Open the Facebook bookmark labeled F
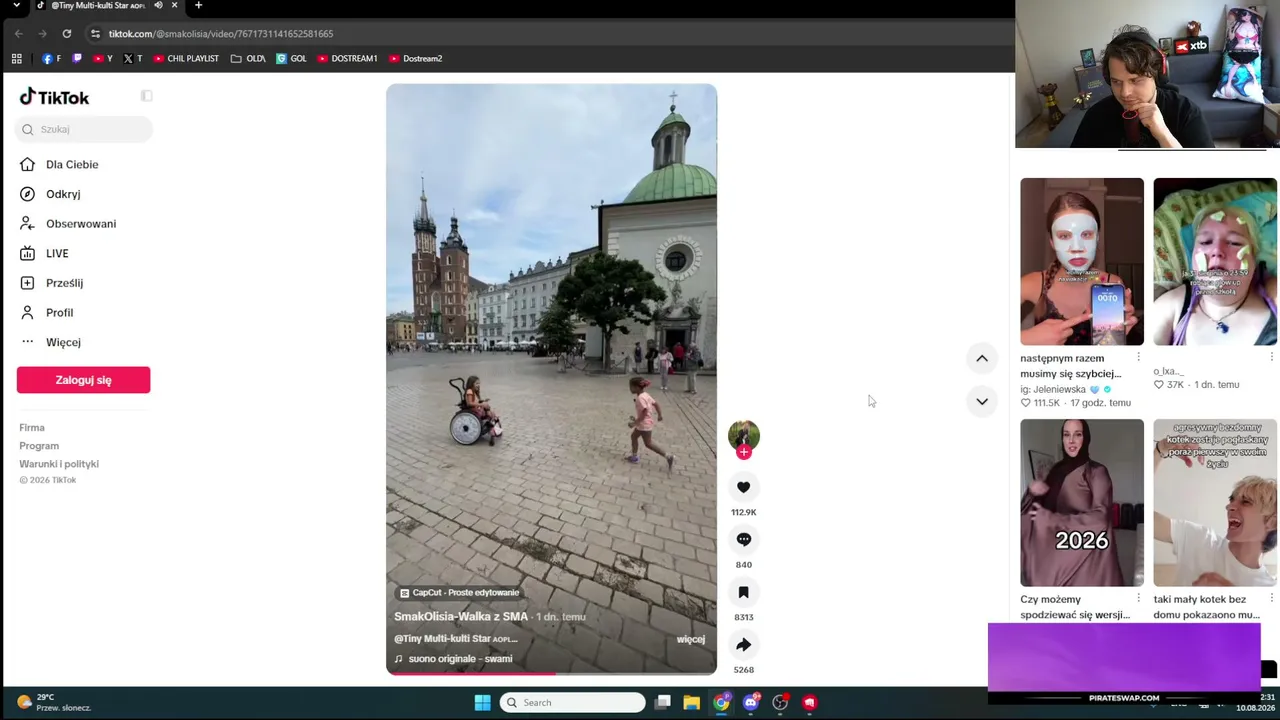 click(x=51, y=59)
